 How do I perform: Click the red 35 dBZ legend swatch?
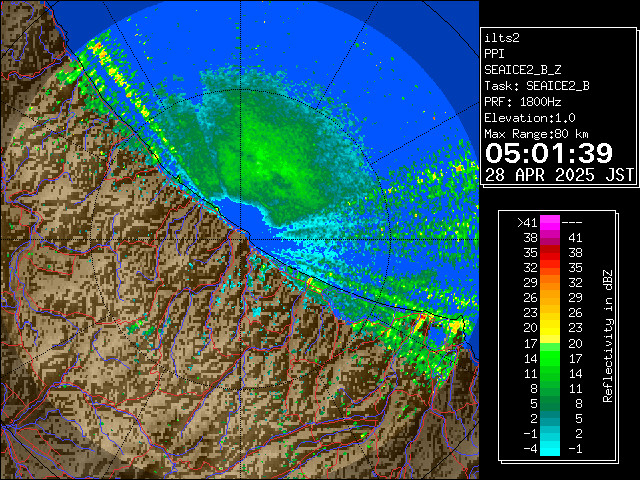pyautogui.click(x=549, y=253)
